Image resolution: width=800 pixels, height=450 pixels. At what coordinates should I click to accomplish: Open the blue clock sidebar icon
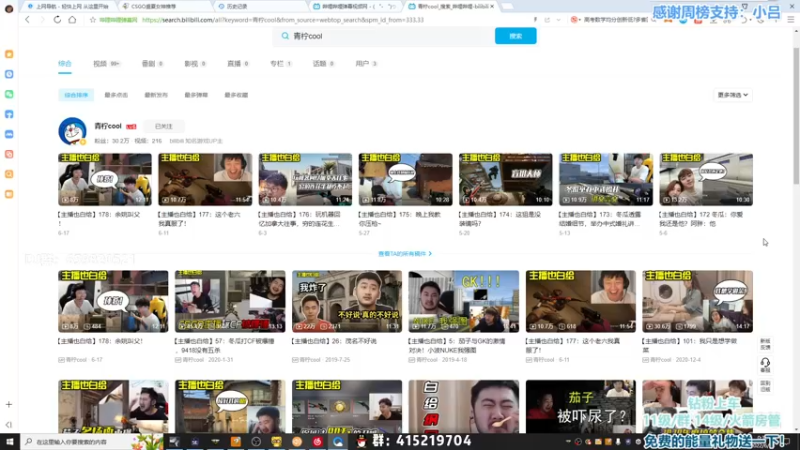pos(9,74)
